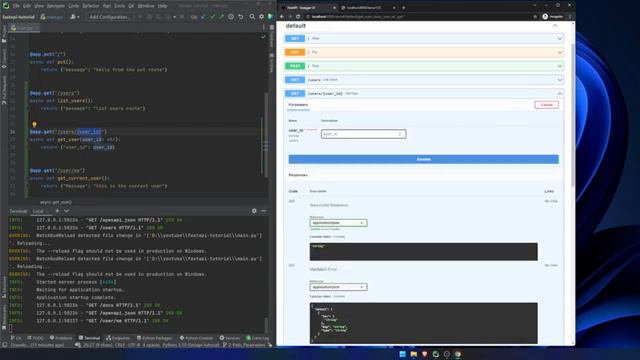Viewport: 640px width, 360px height.
Task: Click the green commit checkmark icon
Action: point(212,17)
